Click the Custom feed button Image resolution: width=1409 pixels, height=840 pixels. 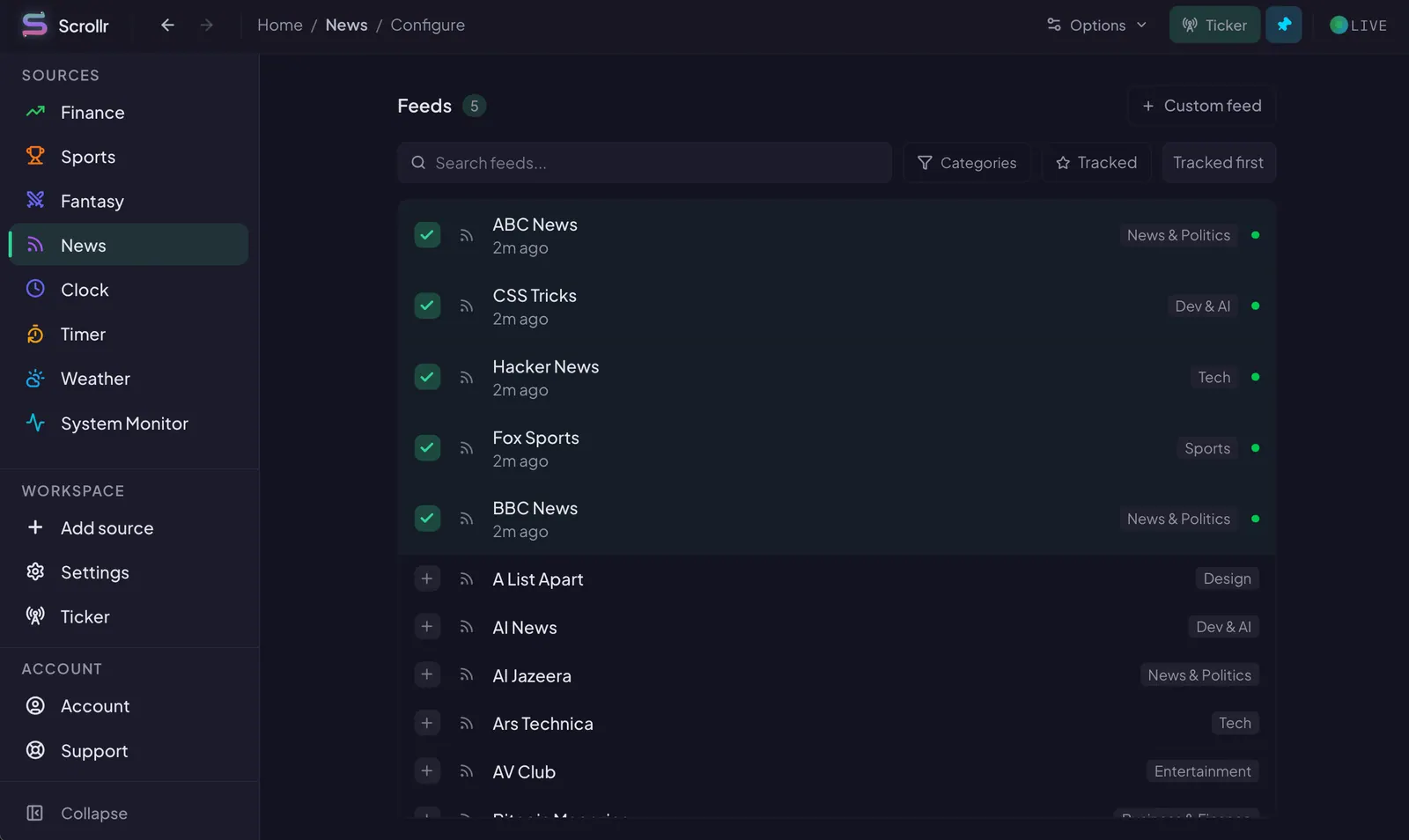1202,106
